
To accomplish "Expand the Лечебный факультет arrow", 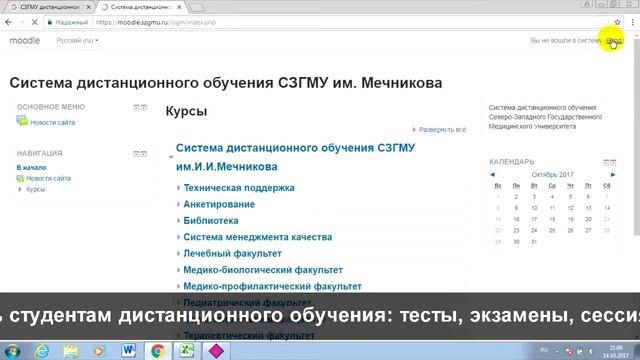I will click(178, 253).
